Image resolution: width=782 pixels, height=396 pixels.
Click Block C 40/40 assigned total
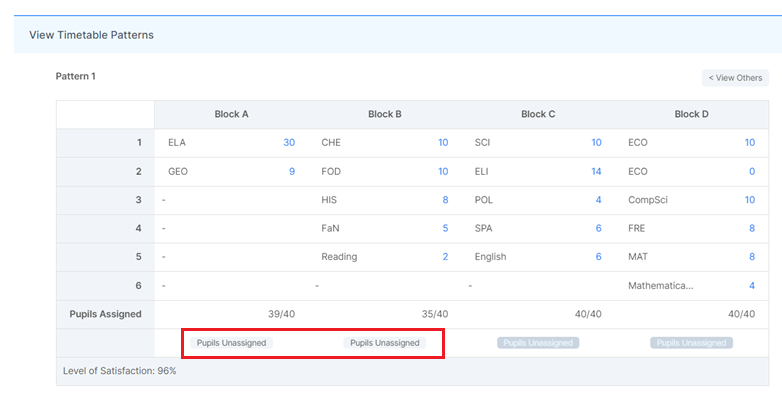588,314
